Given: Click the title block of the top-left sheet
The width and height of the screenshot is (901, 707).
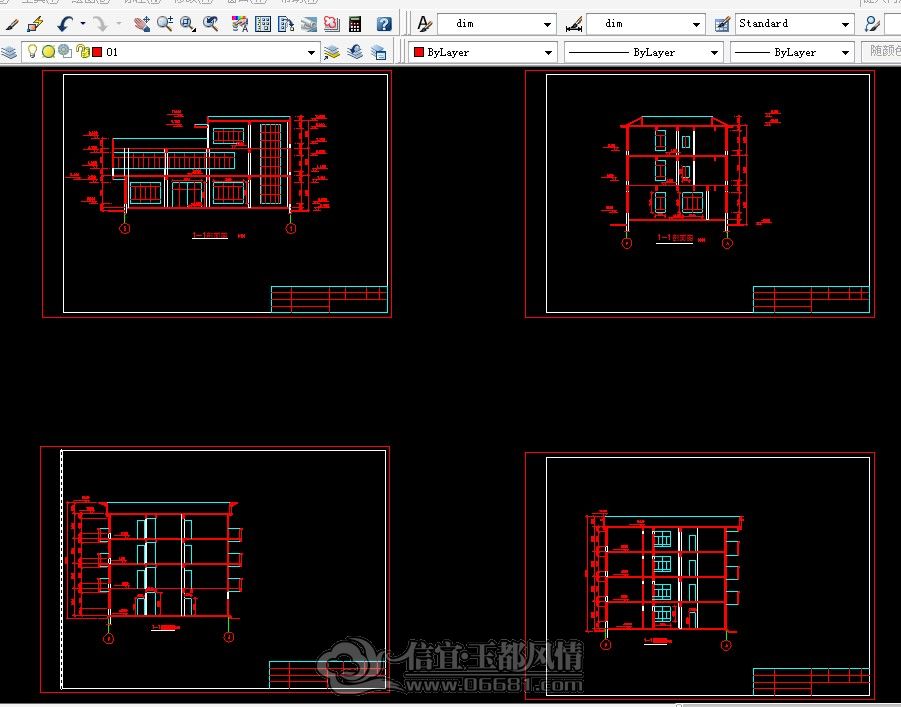Looking at the screenshot, I should 329,299.
